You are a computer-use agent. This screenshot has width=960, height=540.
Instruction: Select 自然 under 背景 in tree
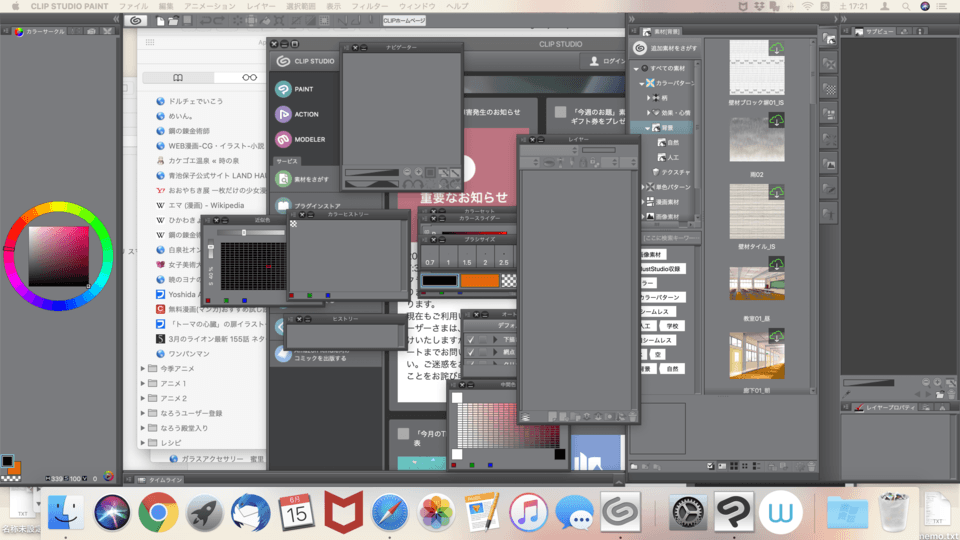tap(667, 143)
